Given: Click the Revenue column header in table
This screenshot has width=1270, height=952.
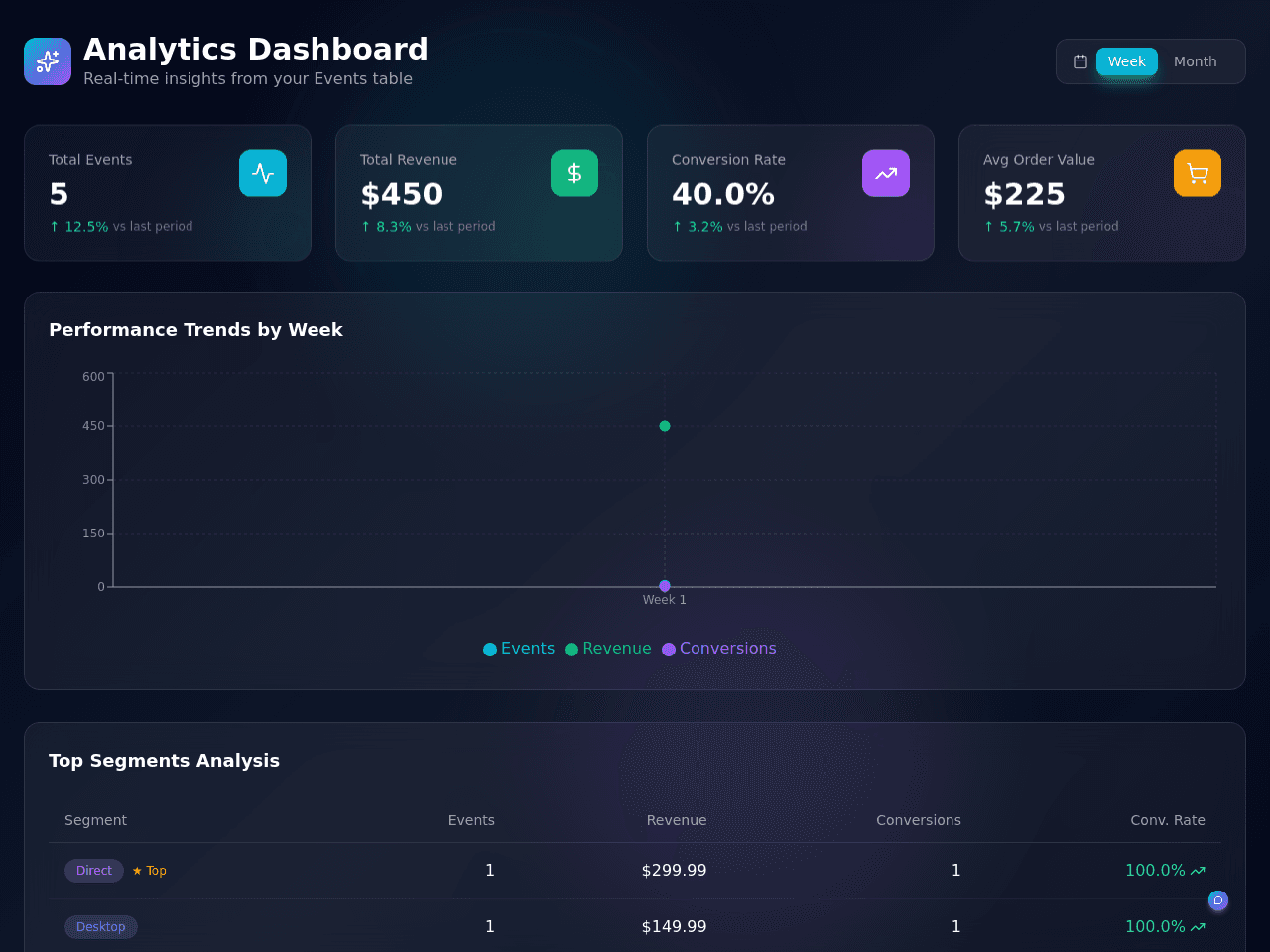Looking at the screenshot, I should [x=677, y=820].
